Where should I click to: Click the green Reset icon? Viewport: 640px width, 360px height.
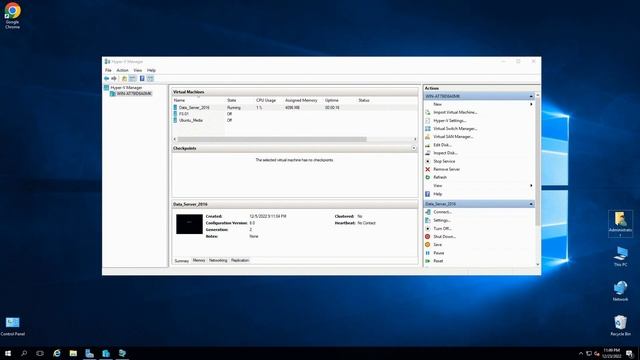[428, 261]
